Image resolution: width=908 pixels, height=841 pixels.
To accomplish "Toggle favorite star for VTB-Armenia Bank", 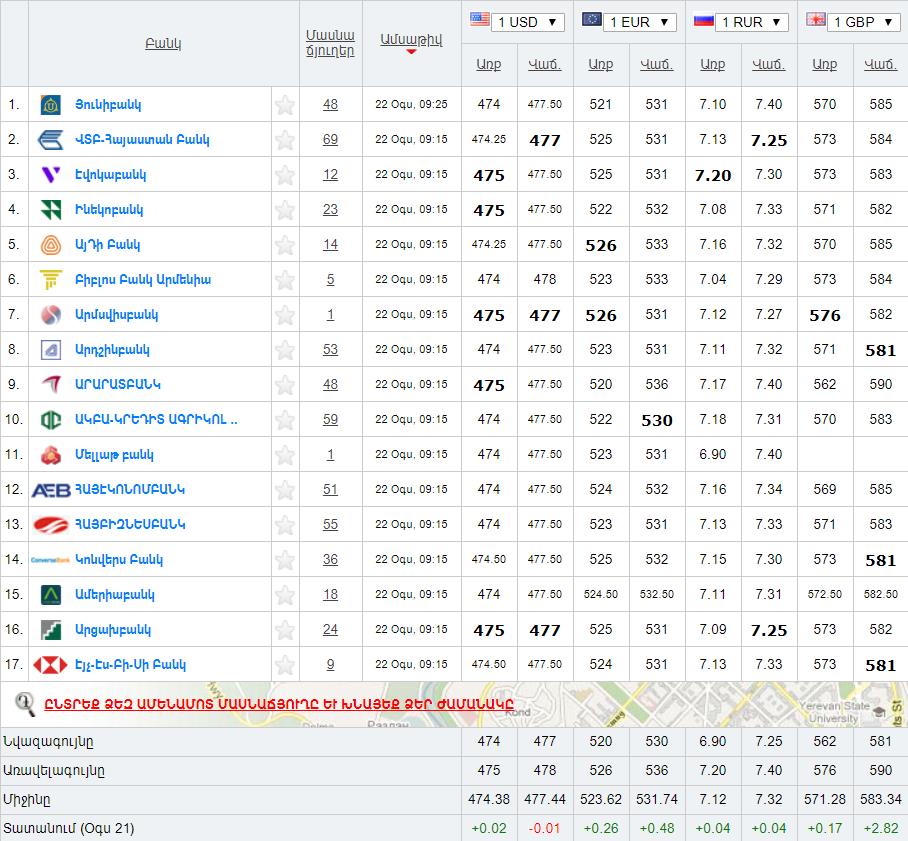I will [x=285, y=140].
